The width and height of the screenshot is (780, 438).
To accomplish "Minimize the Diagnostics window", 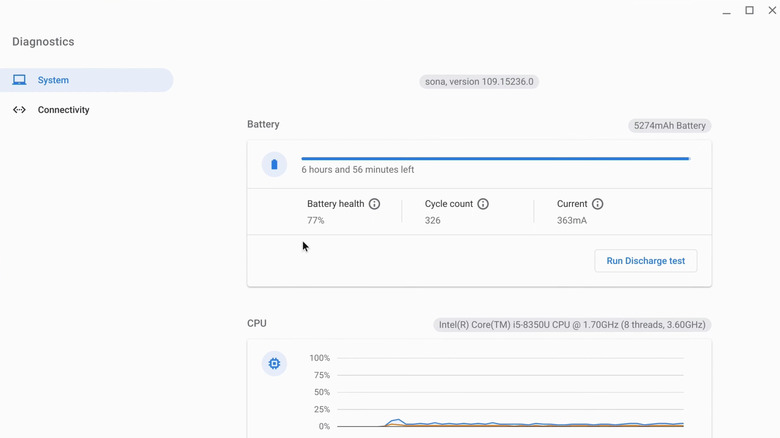I will pos(726,11).
